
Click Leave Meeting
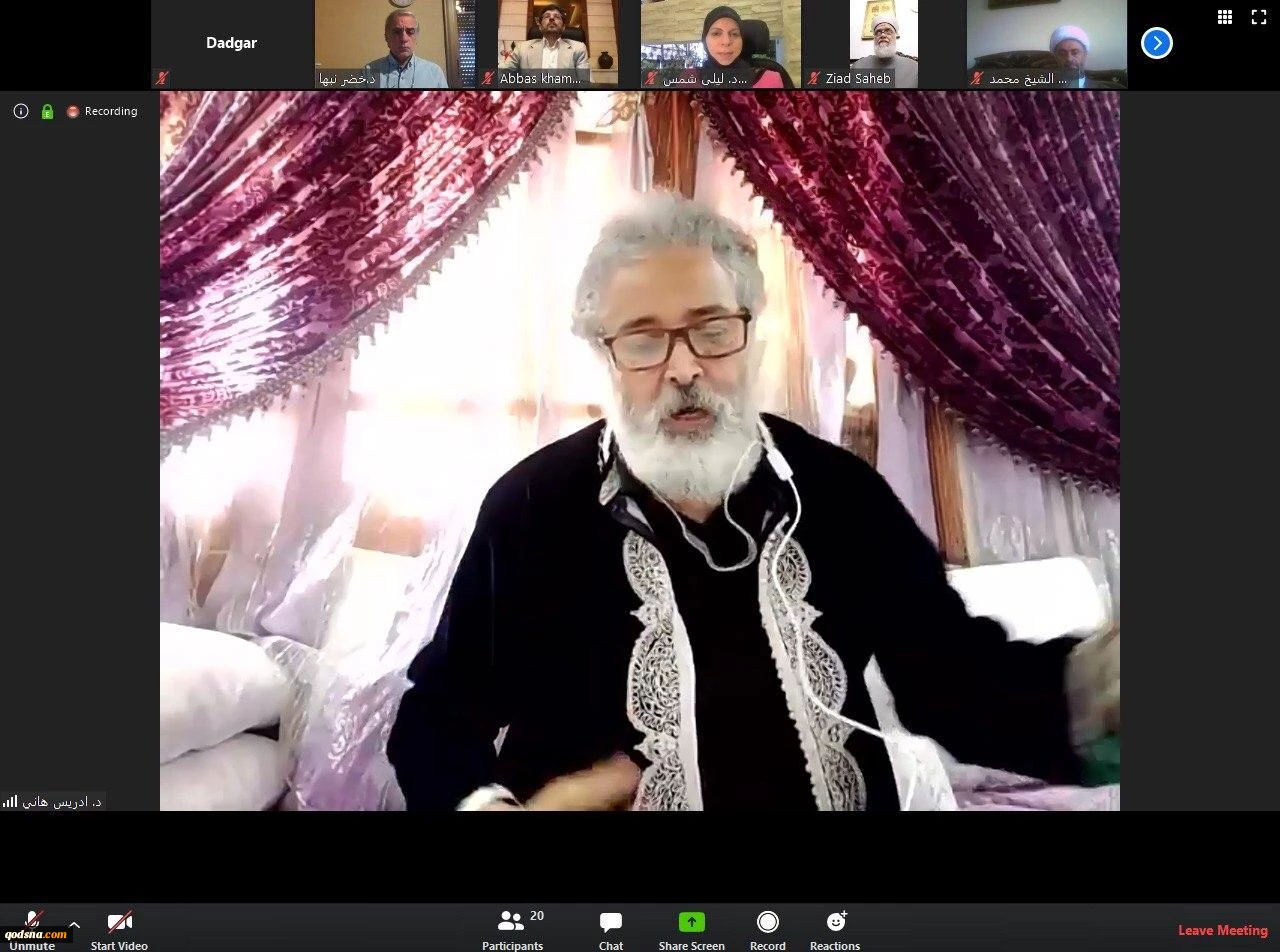(1222, 930)
